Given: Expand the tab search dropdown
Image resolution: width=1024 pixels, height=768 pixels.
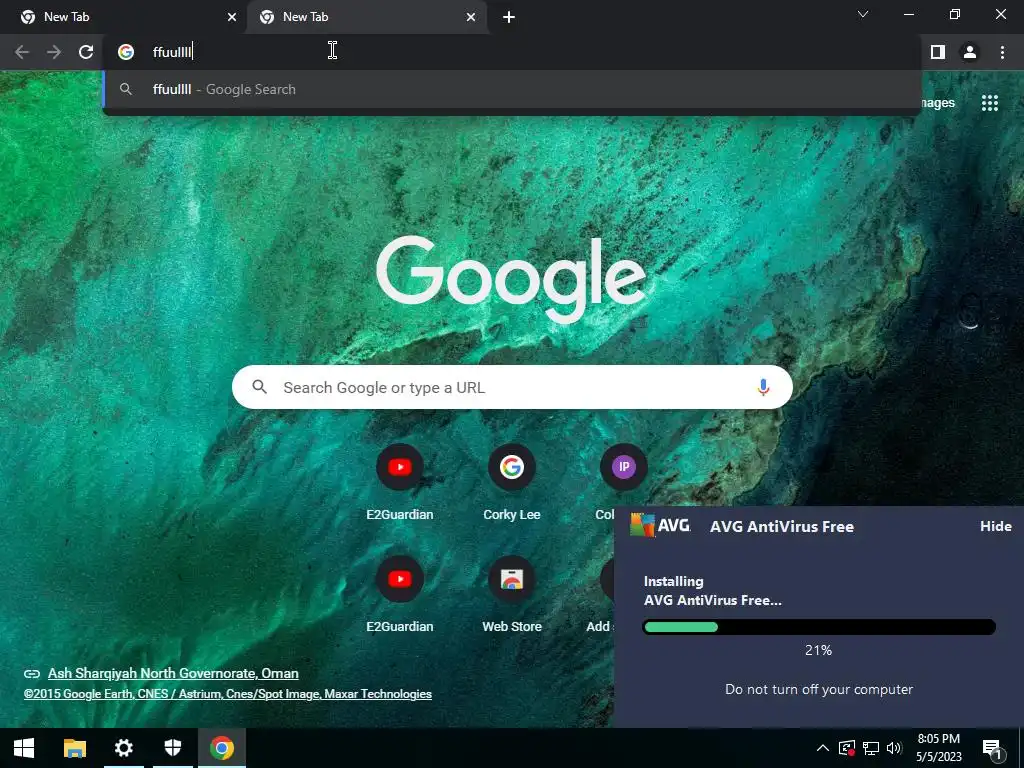Looking at the screenshot, I should click(x=863, y=14).
